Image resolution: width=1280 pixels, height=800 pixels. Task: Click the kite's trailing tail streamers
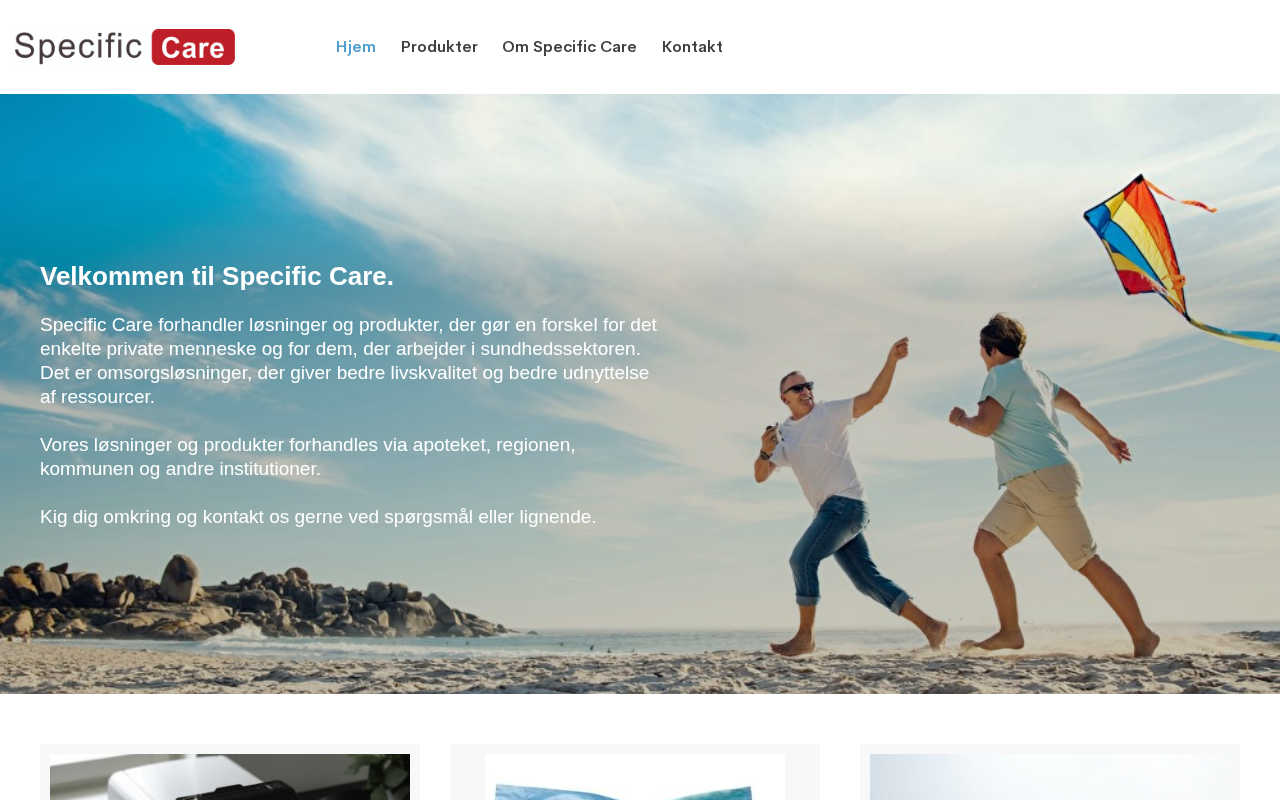click(x=1235, y=335)
